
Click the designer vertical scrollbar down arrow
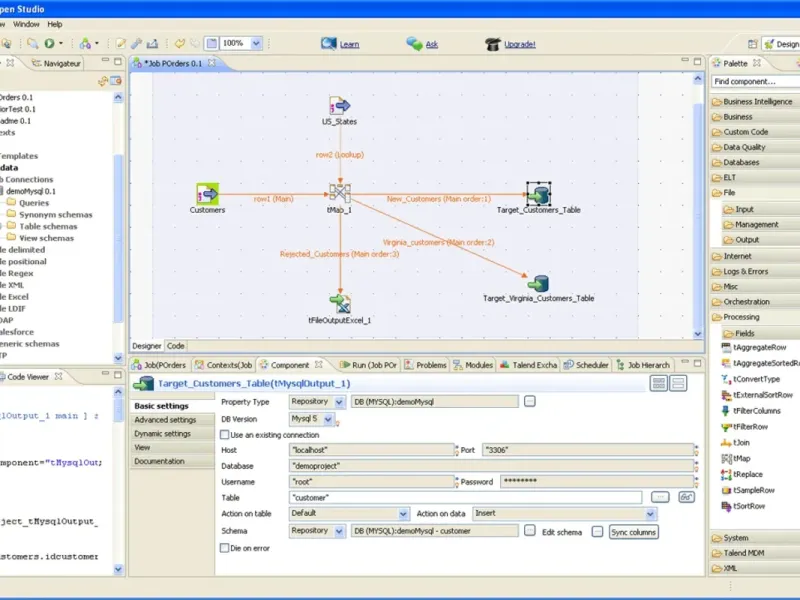698,334
